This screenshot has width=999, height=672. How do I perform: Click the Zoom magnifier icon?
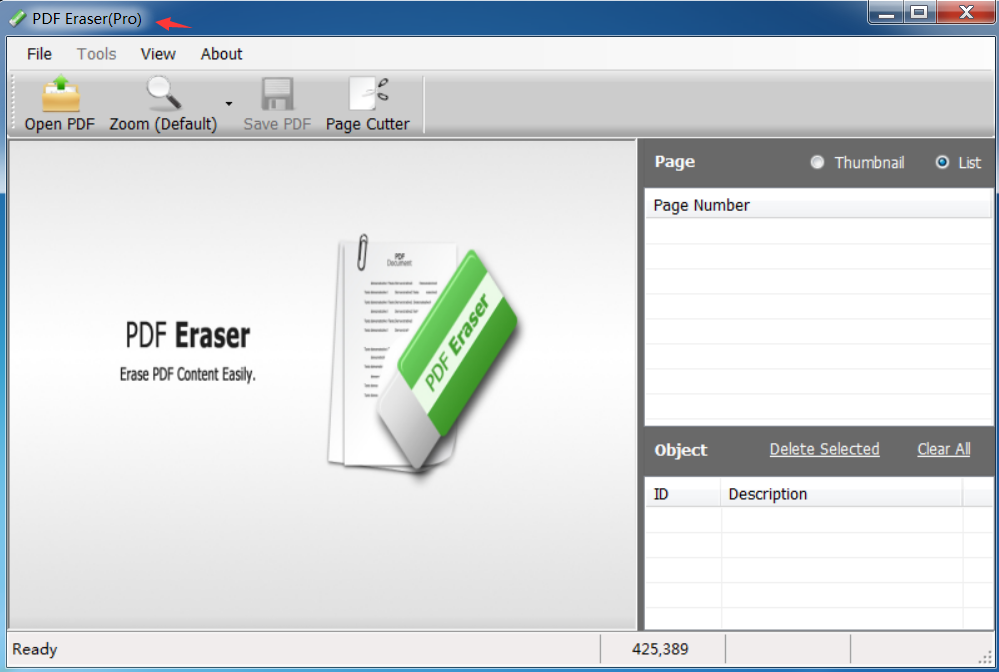(x=163, y=94)
